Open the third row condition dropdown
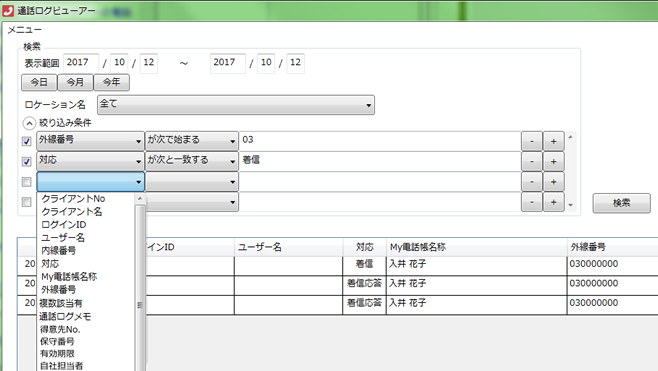Viewport: 658px width, 371px height. [x=192, y=182]
